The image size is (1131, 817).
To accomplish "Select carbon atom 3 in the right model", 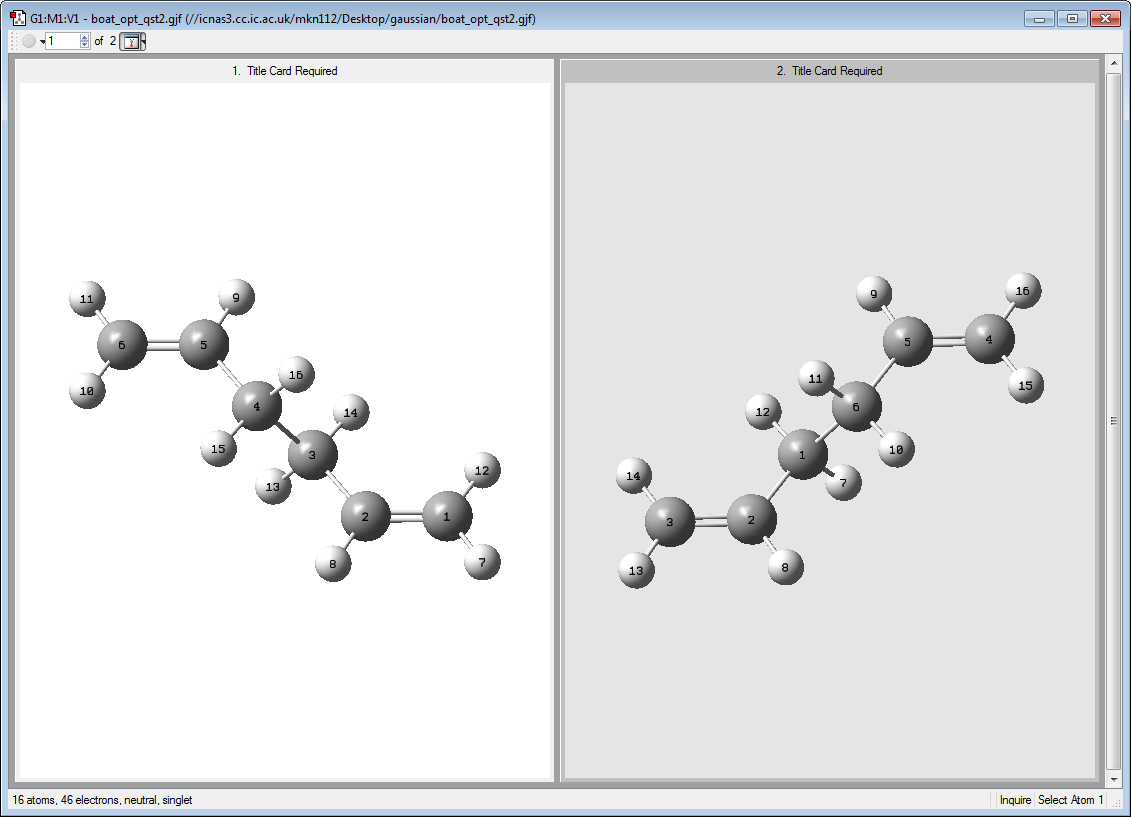I will tap(670, 521).
